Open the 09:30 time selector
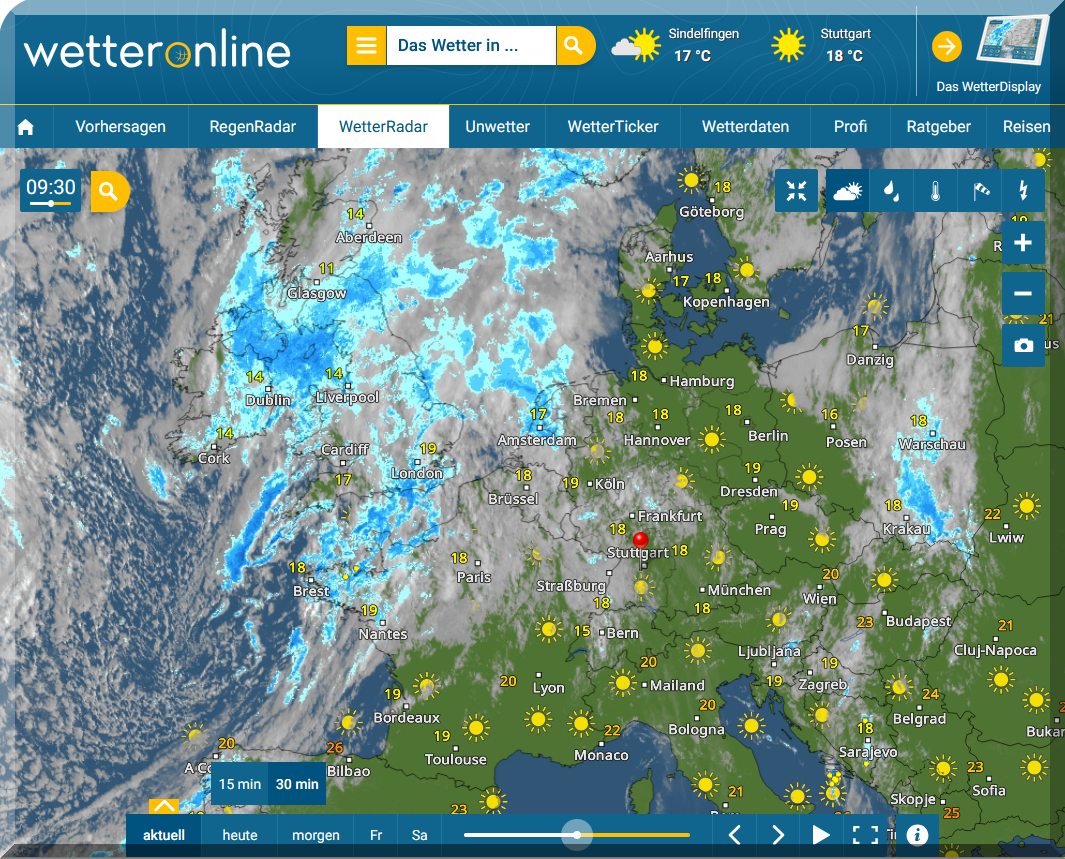This screenshot has width=1065, height=859. [x=51, y=190]
